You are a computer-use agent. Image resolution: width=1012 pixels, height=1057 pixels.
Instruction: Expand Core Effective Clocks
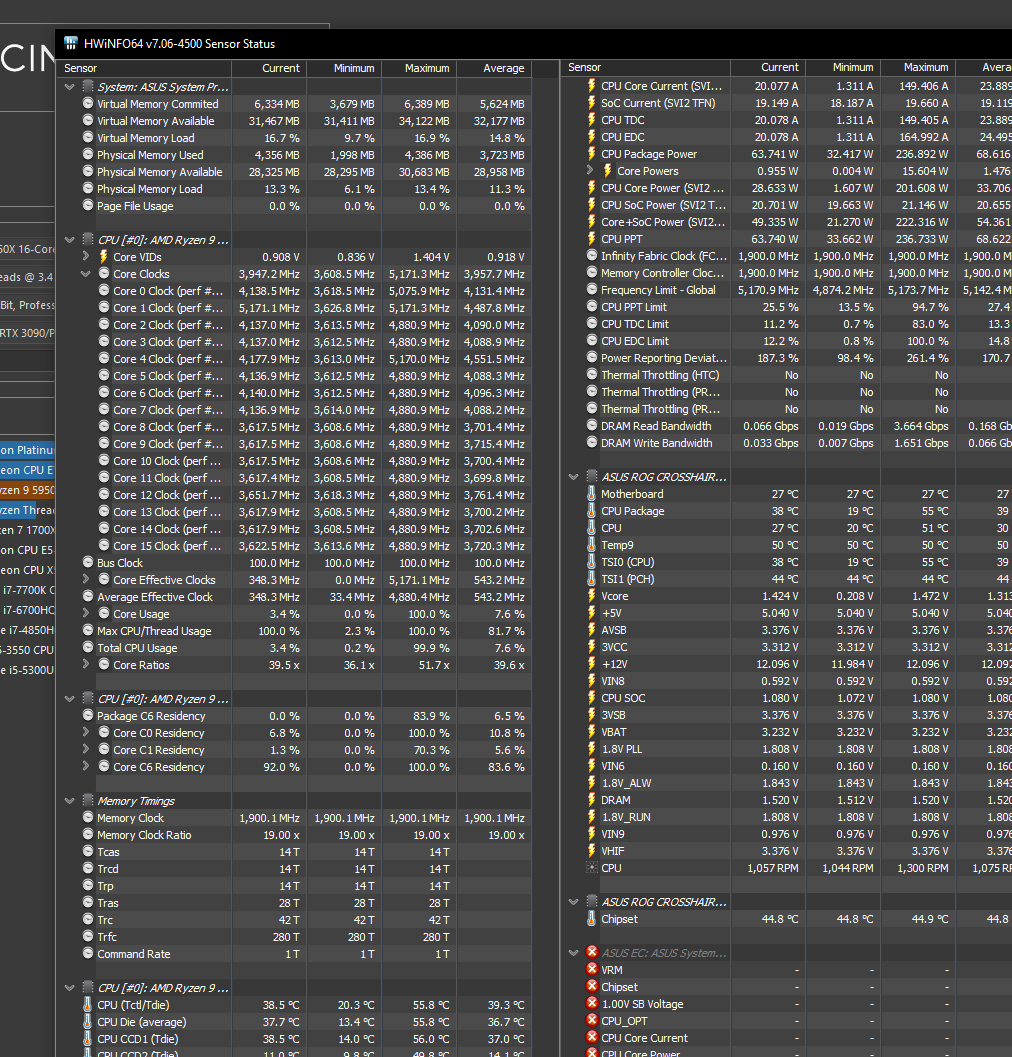pyautogui.click(x=86, y=579)
